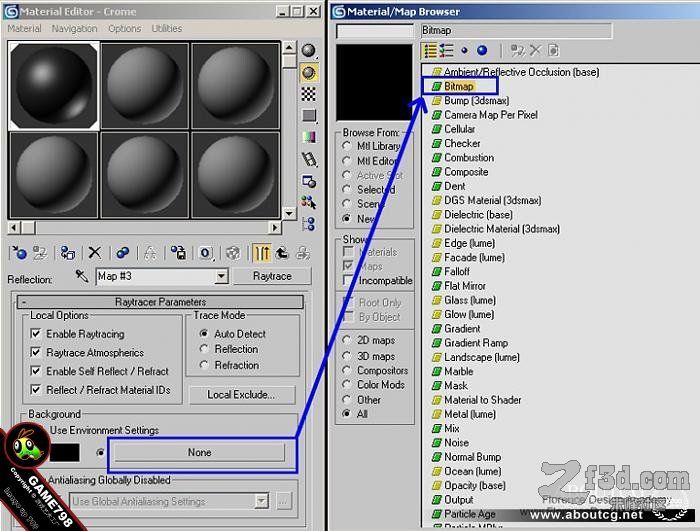700x531 pixels.
Task: Select Bitmap in the map list
Action: 458,86
